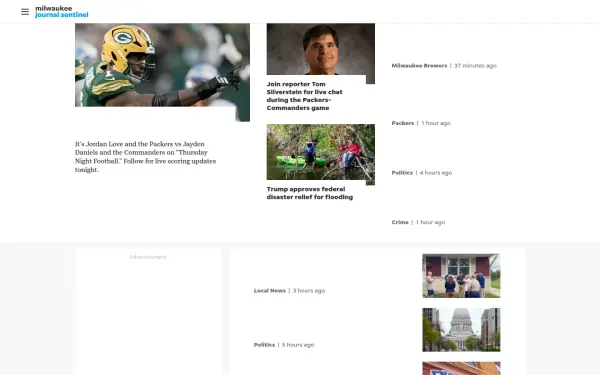
Task: Open Tom Silverstein live chat headline
Action: pyautogui.click(x=305, y=96)
